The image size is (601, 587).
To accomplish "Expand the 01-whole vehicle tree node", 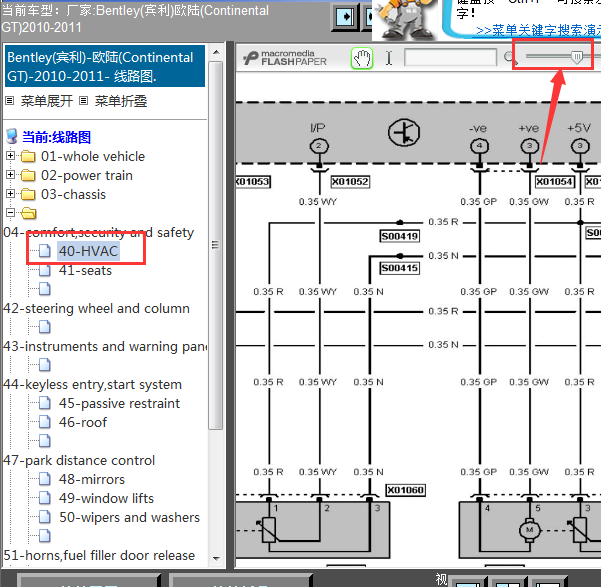I will (10, 156).
